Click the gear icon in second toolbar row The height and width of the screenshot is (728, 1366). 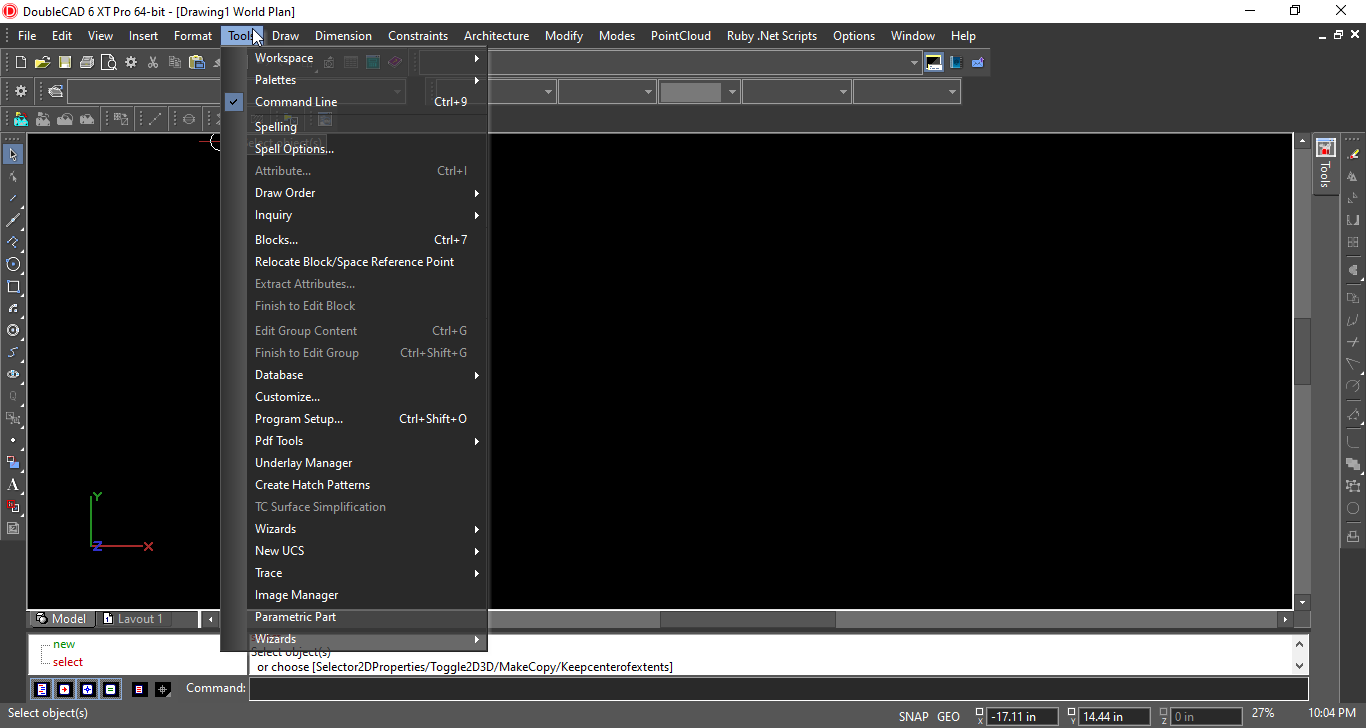[21, 92]
